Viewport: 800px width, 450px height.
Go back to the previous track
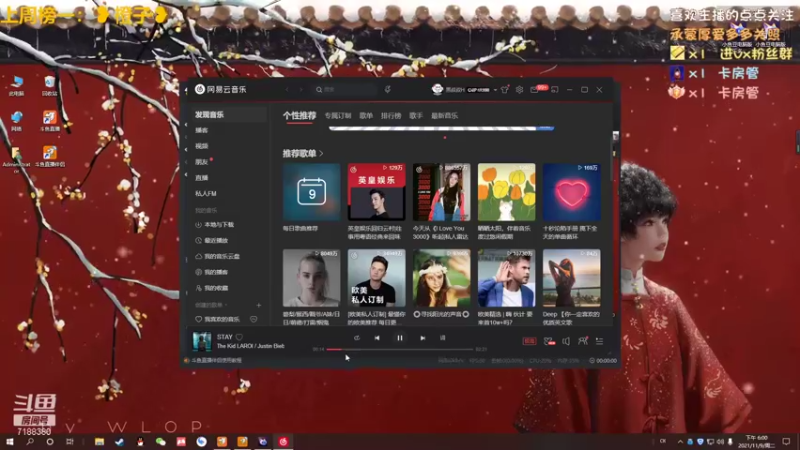coord(377,338)
